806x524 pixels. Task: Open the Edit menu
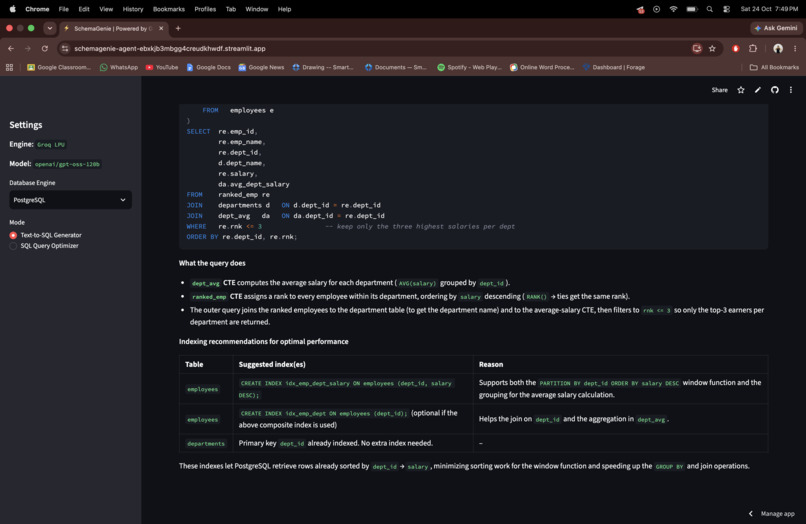[x=84, y=9]
